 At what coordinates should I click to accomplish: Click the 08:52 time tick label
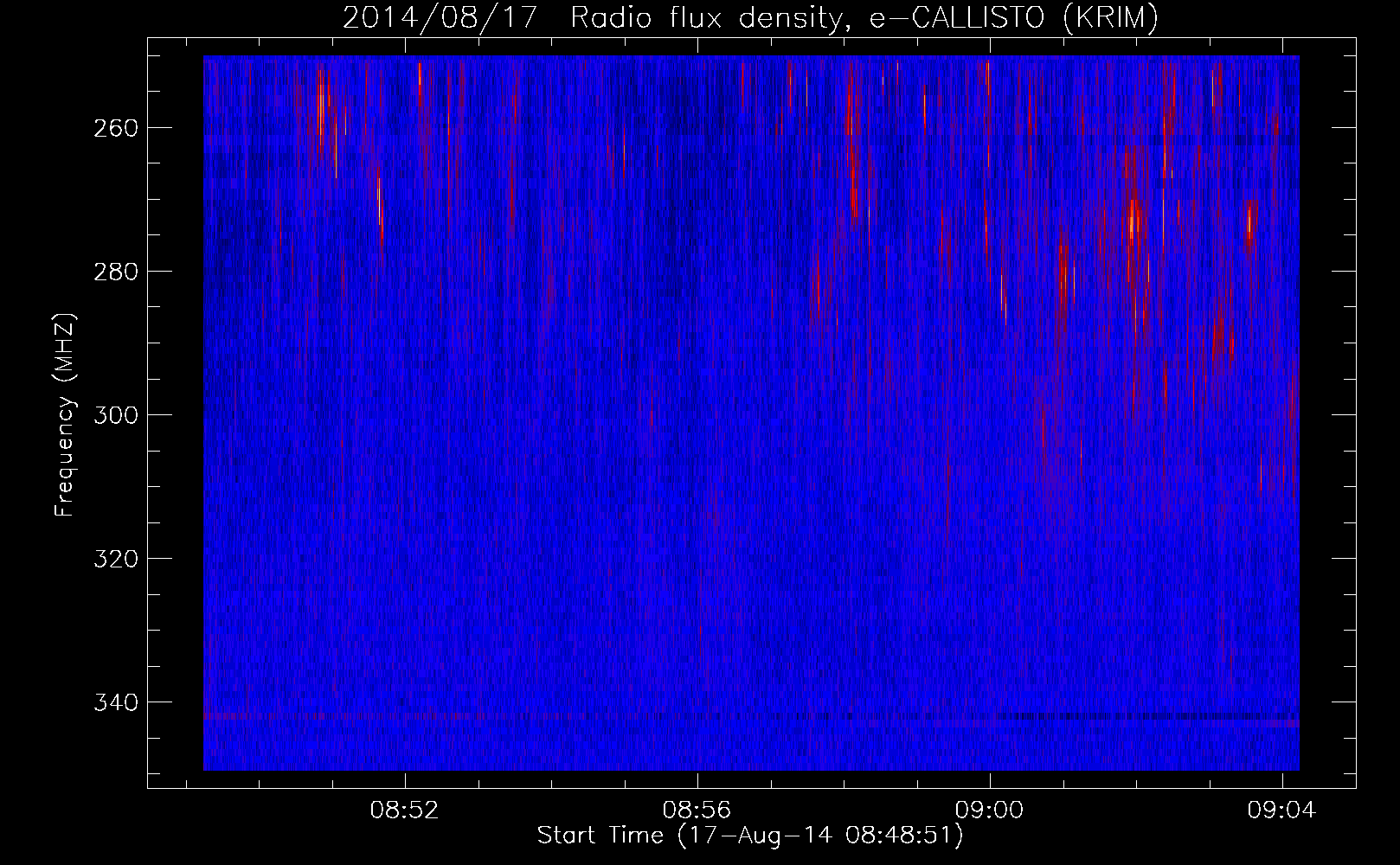point(405,811)
